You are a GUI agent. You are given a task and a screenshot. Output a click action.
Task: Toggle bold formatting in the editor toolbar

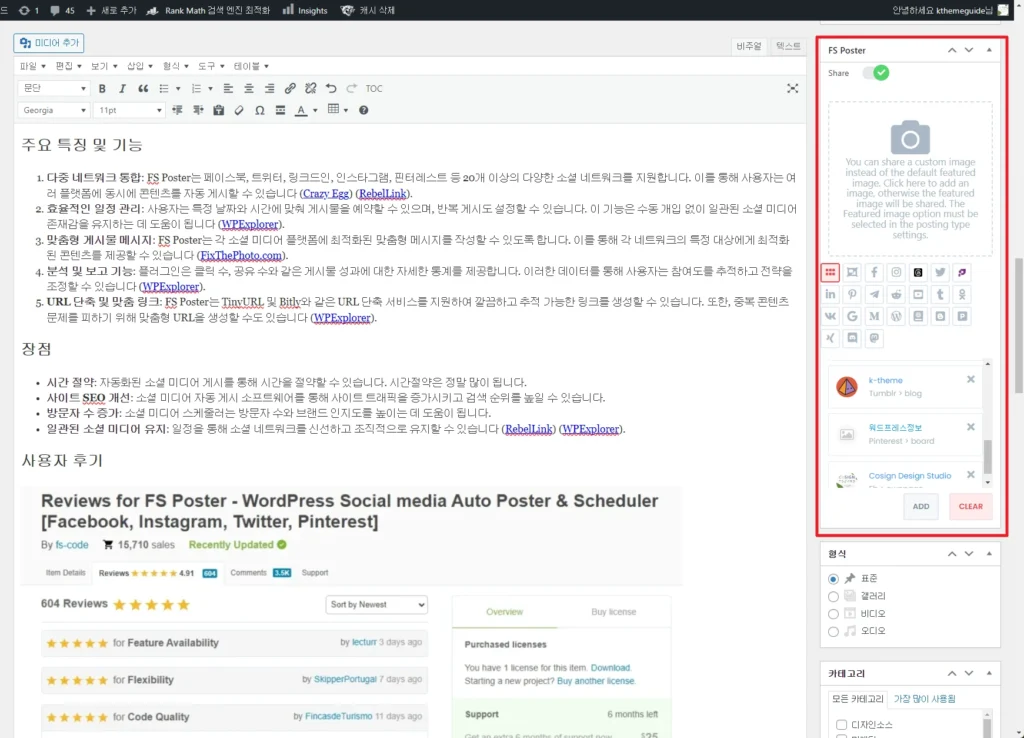pos(102,88)
